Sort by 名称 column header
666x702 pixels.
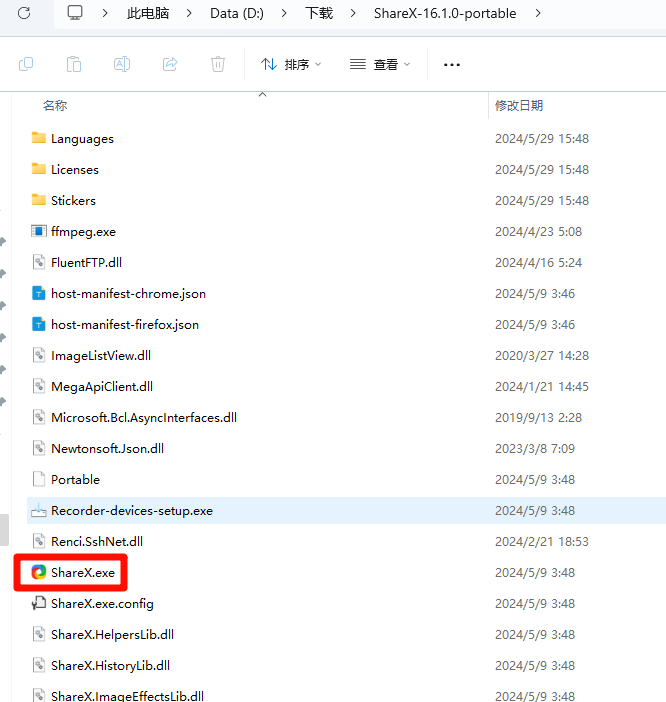coord(55,106)
